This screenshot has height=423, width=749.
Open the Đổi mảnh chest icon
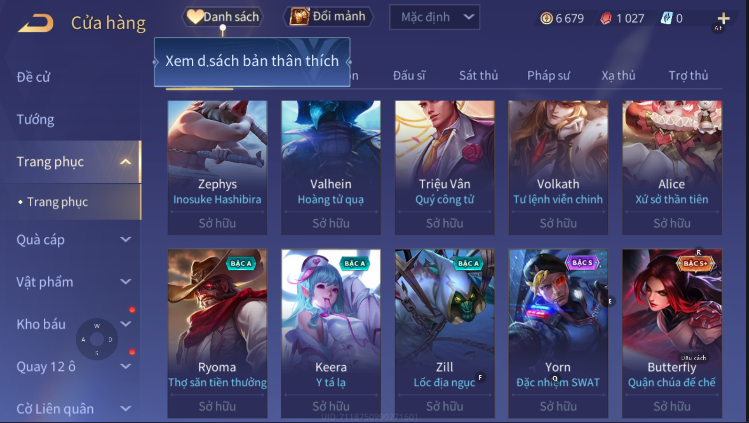tap(300, 17)
